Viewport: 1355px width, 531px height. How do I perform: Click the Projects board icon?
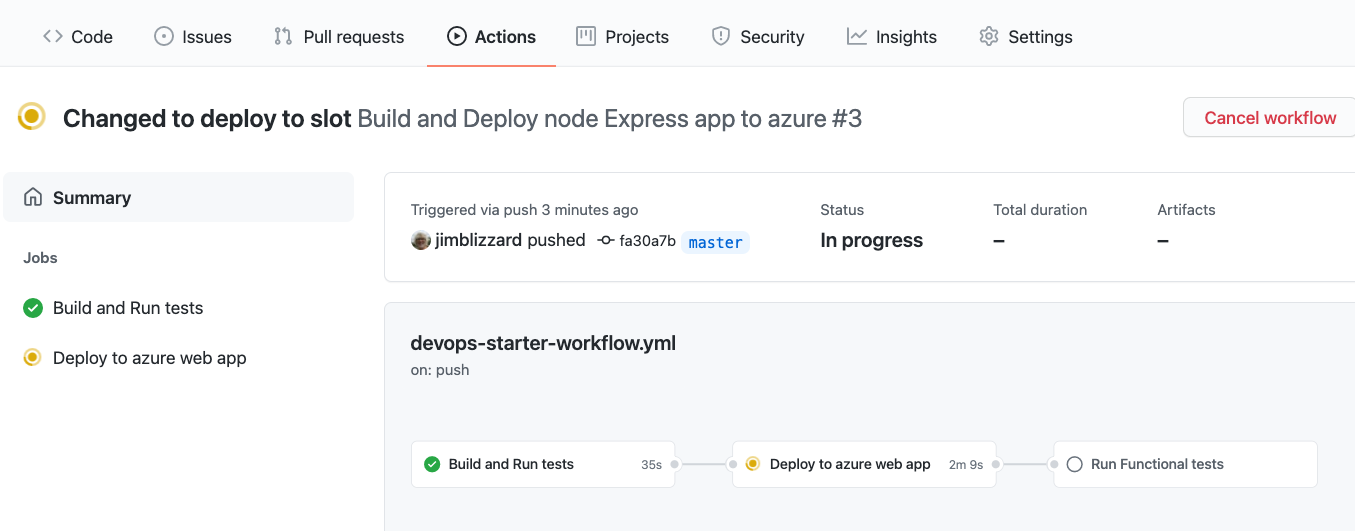[586, 37]
